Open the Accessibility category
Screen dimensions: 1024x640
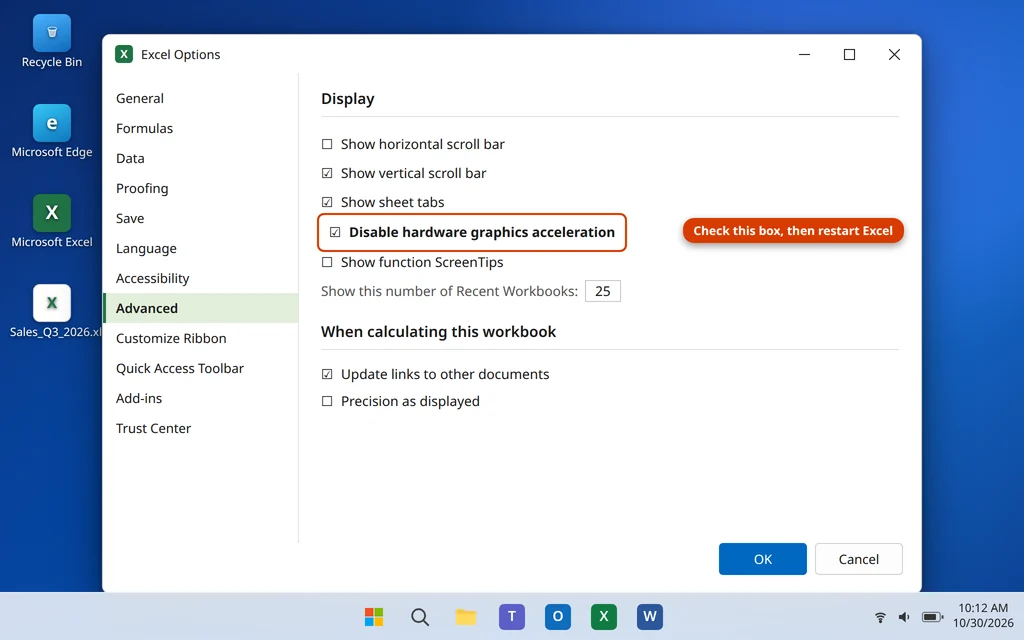200,279
